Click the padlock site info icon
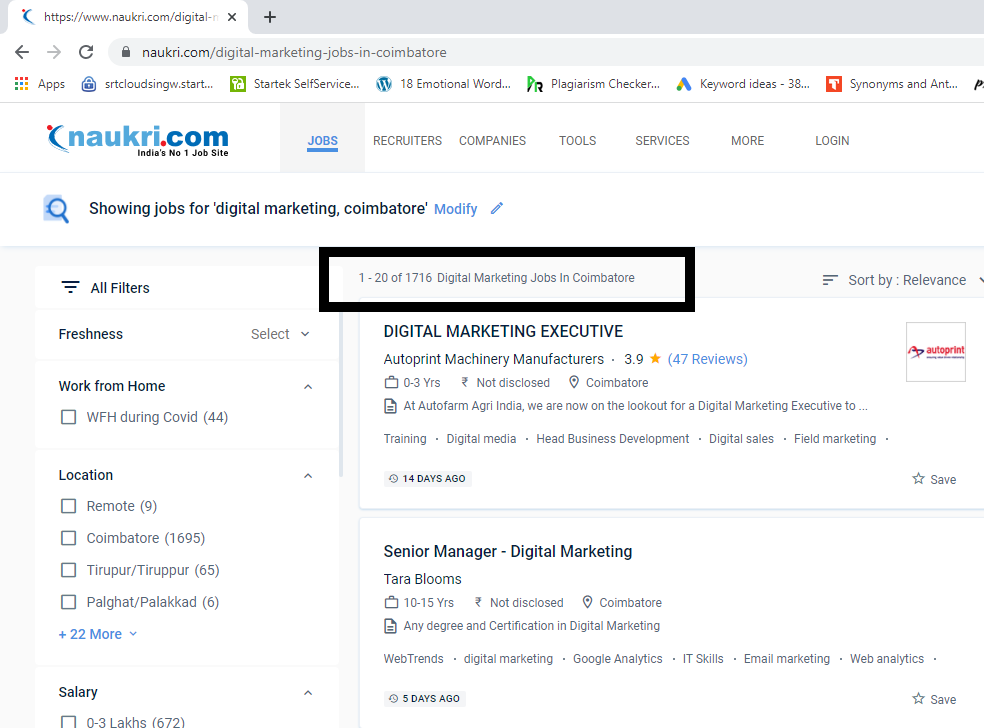984x728 pixels. [126, 52]
